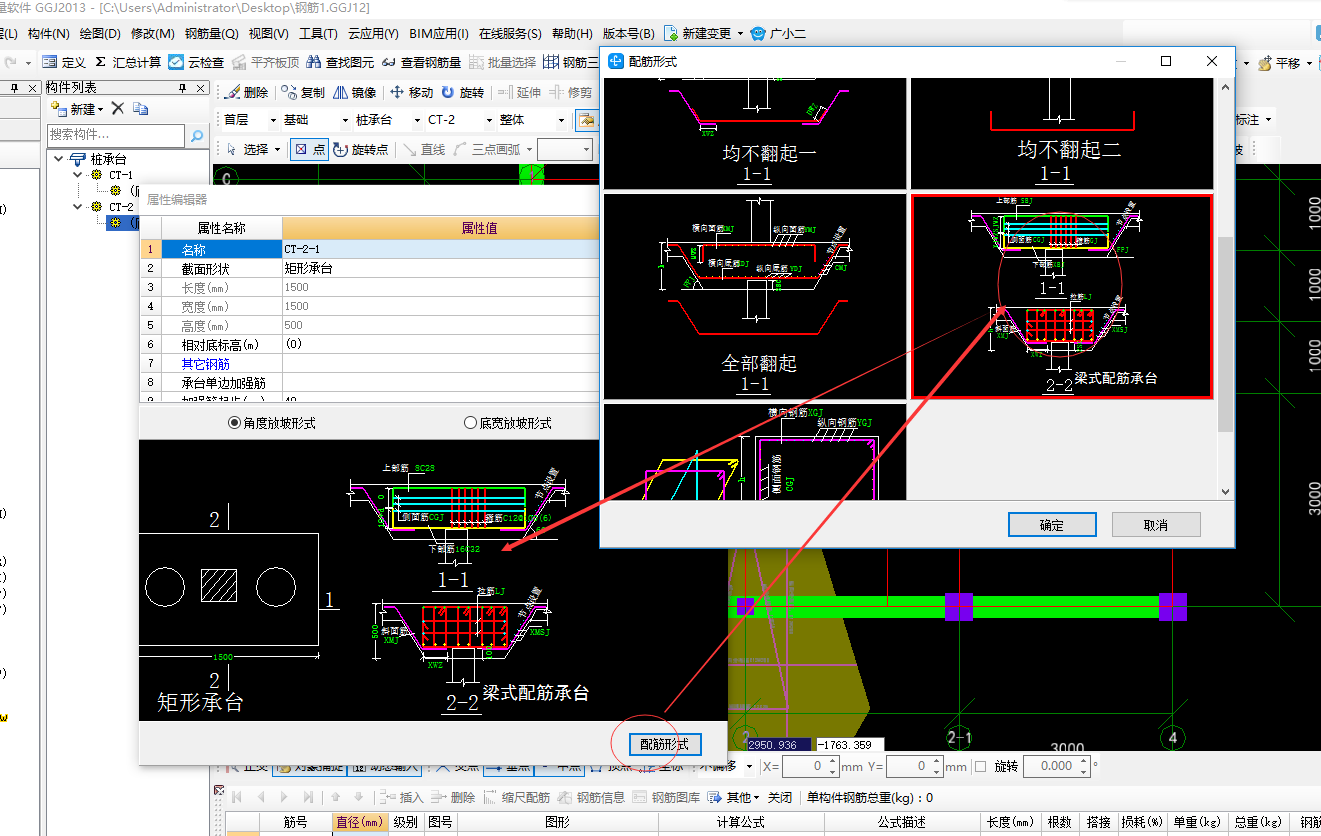Select the 复制 copy tool
The width and height of the screenshot is (1321, 836).
click(303, 92)
